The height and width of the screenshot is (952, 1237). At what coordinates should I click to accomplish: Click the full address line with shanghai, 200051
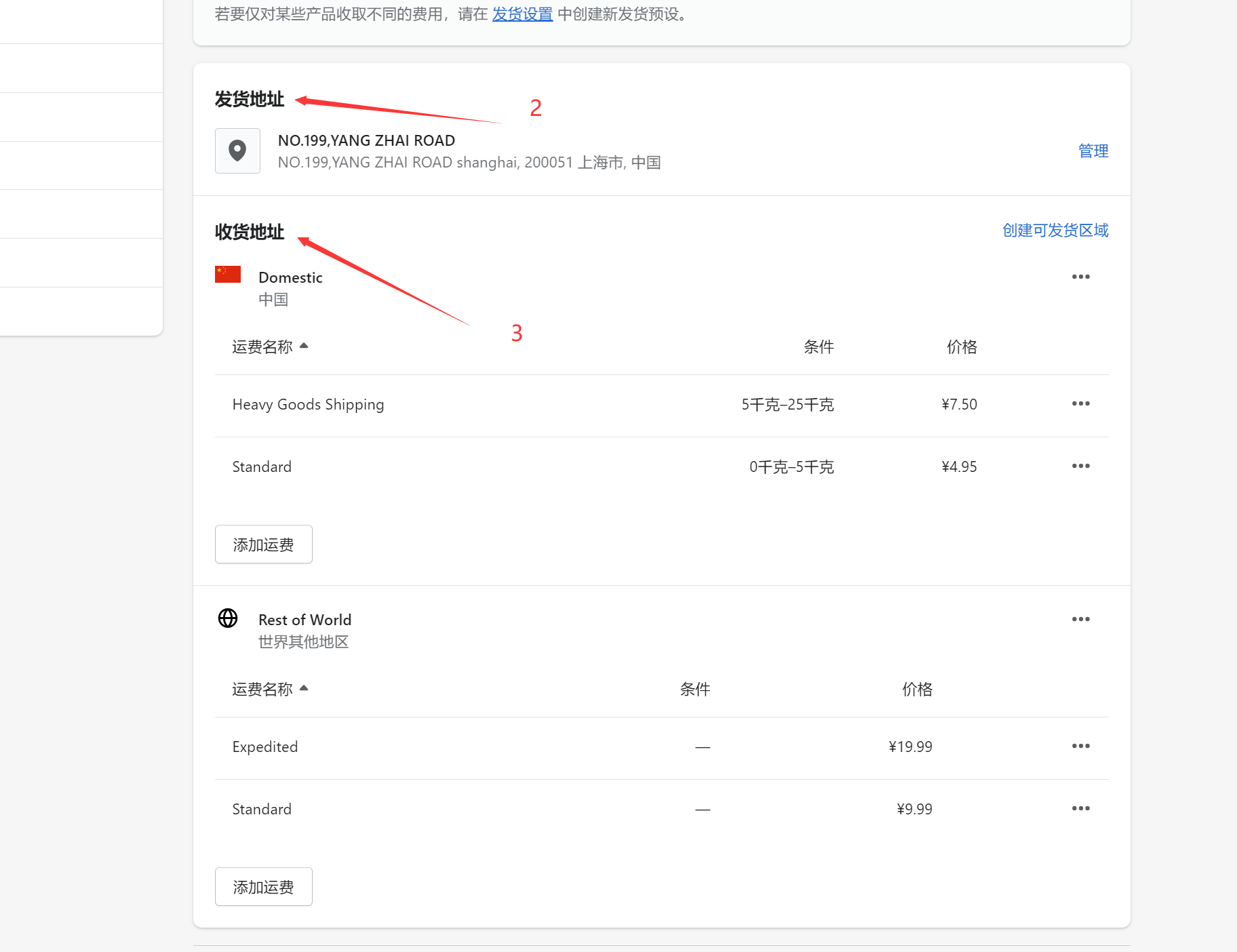(x=469, y=163)
